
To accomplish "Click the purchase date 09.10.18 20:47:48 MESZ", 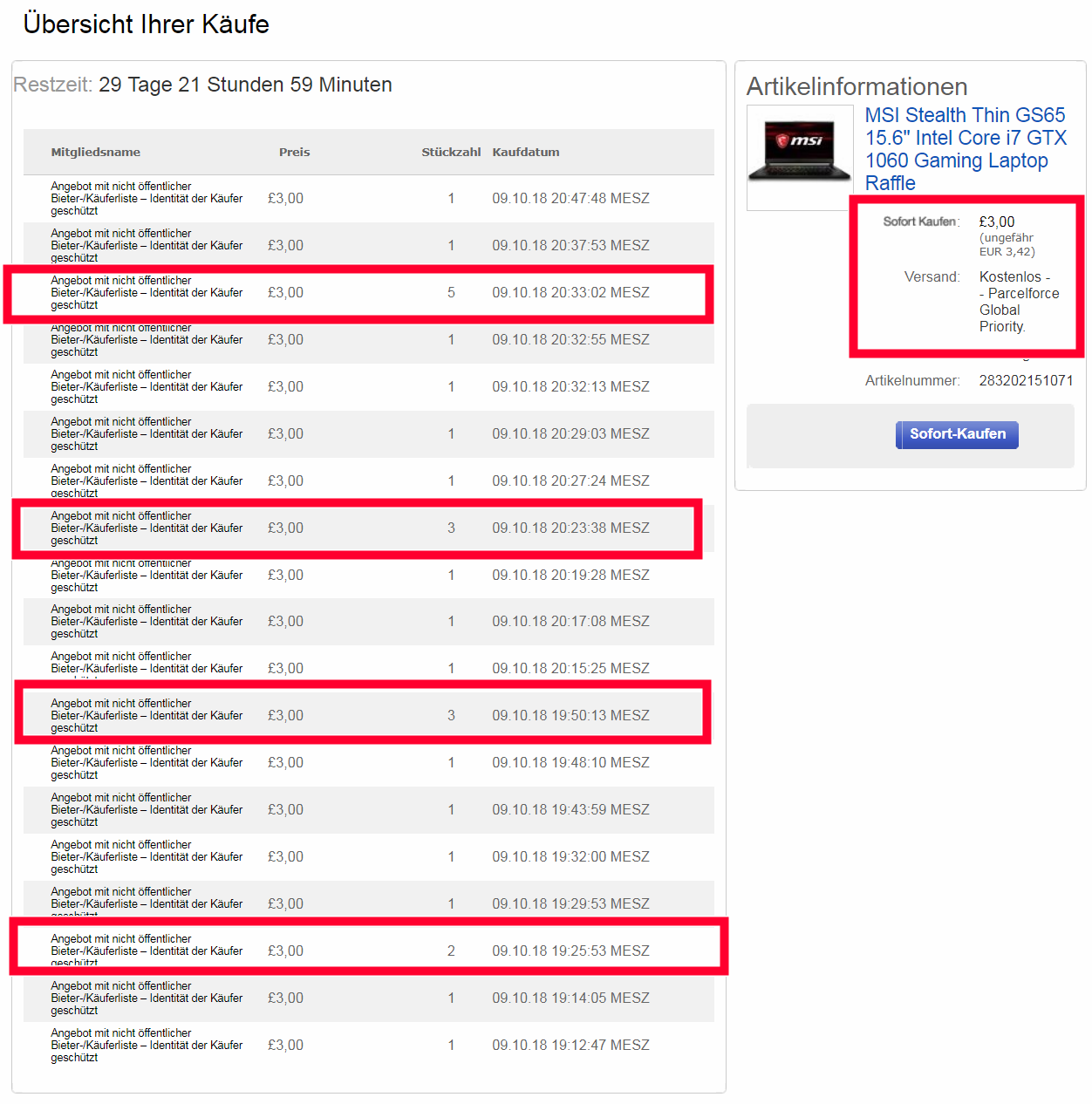I will (x=570, y=198).
